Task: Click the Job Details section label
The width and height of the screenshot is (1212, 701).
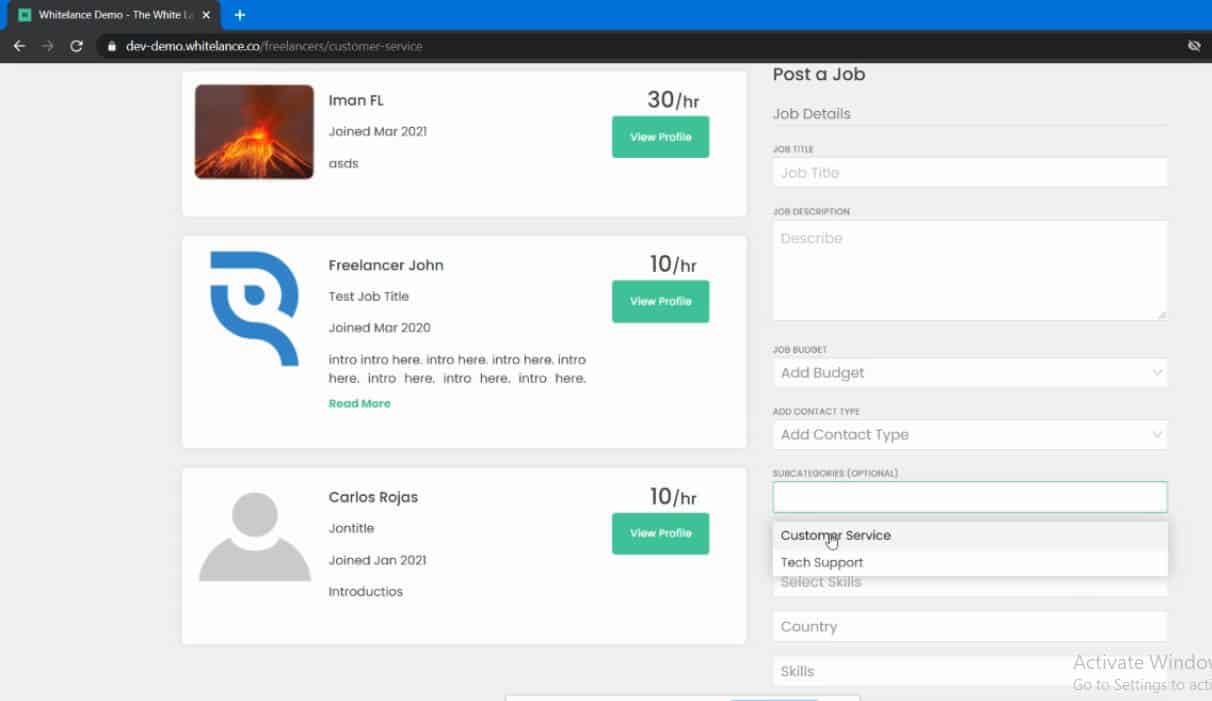Action: pos(812,114)
